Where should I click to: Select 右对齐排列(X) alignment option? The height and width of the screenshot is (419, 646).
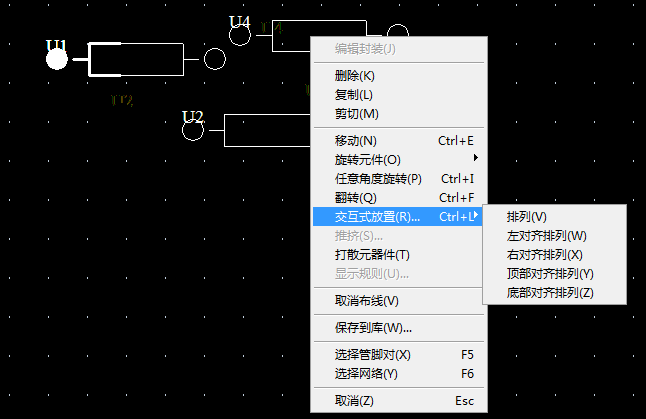pyautogui.click(x=545, y=255)
